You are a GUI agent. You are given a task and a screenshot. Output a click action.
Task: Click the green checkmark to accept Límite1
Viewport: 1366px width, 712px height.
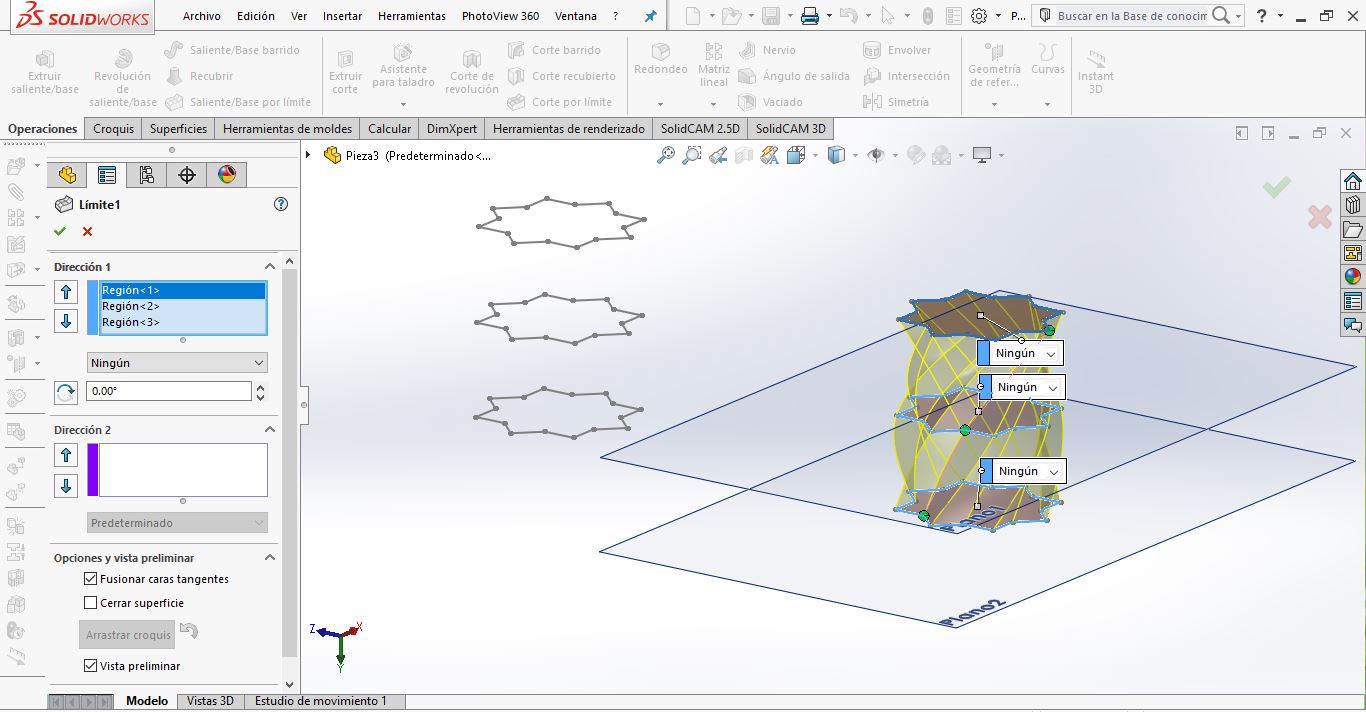(60, 231)
